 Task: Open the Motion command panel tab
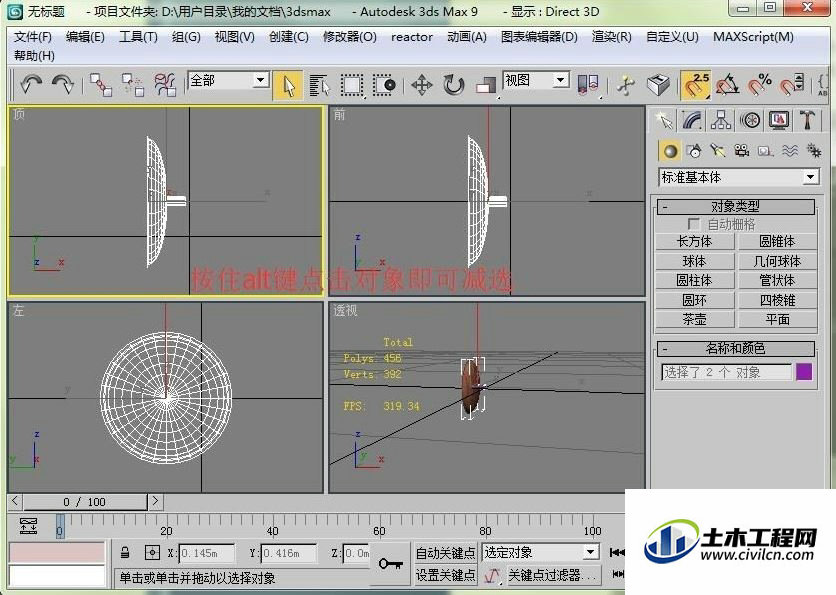[x=750, y=121]
